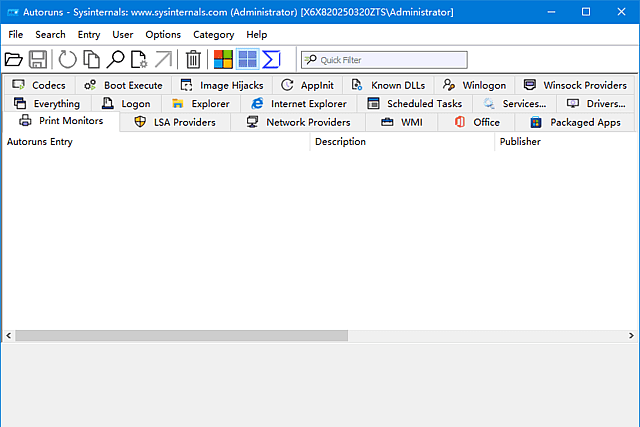
Task: Sort by the Publisher column header
Action: (567, 142)
